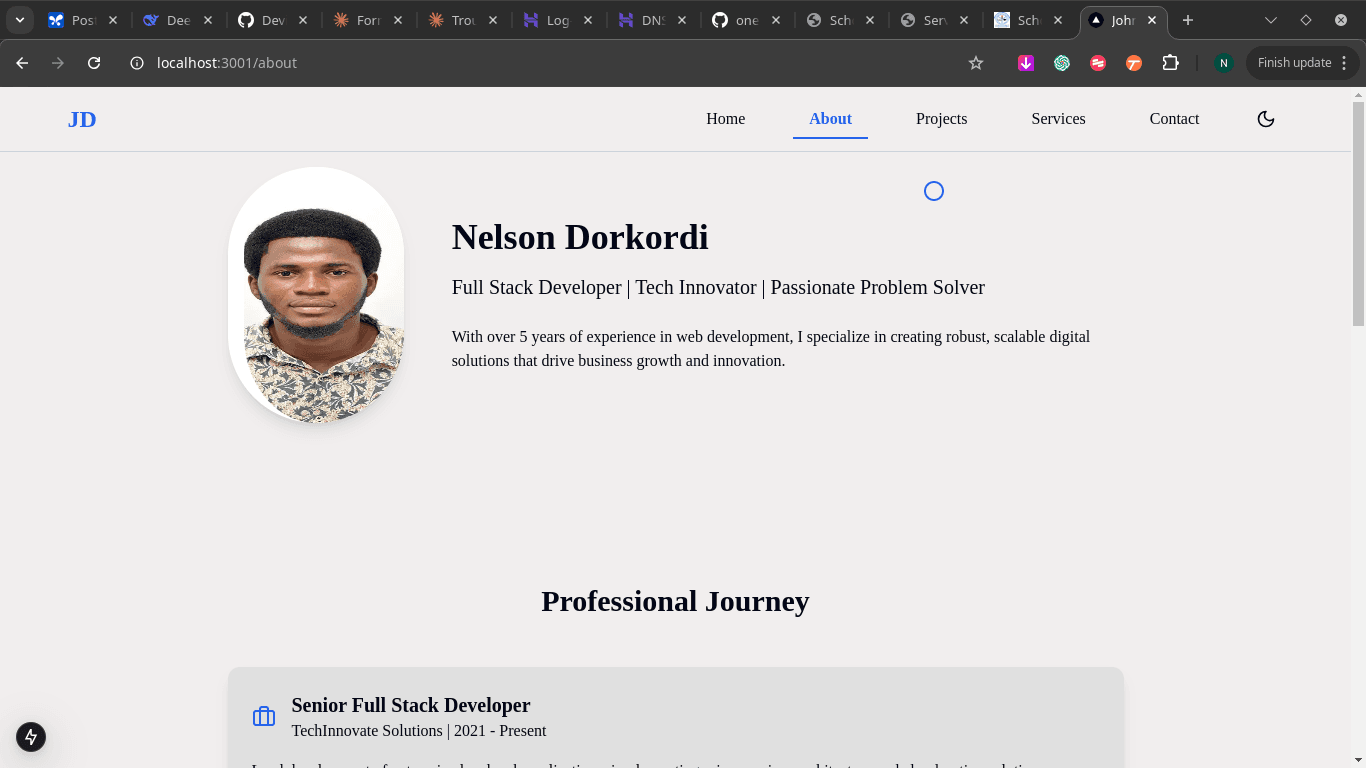Open the Projects nav link
Viewport: 1366px width, 768px height.
[x=941, y=119]
